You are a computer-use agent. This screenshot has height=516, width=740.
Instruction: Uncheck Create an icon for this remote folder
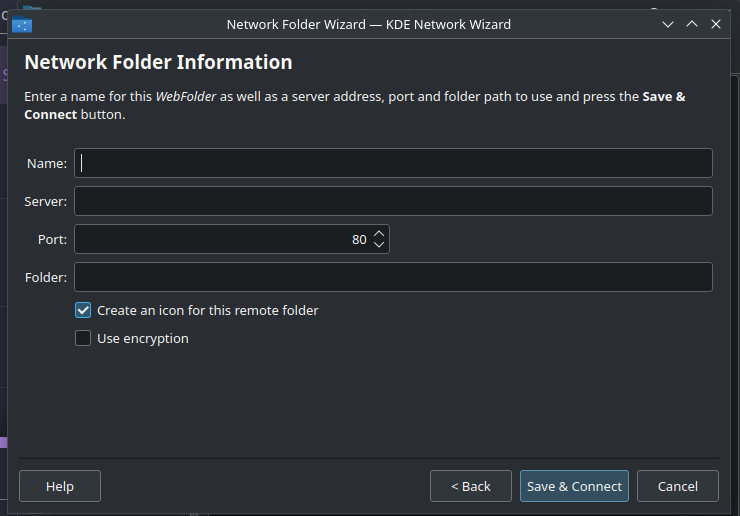click(84, 311)
